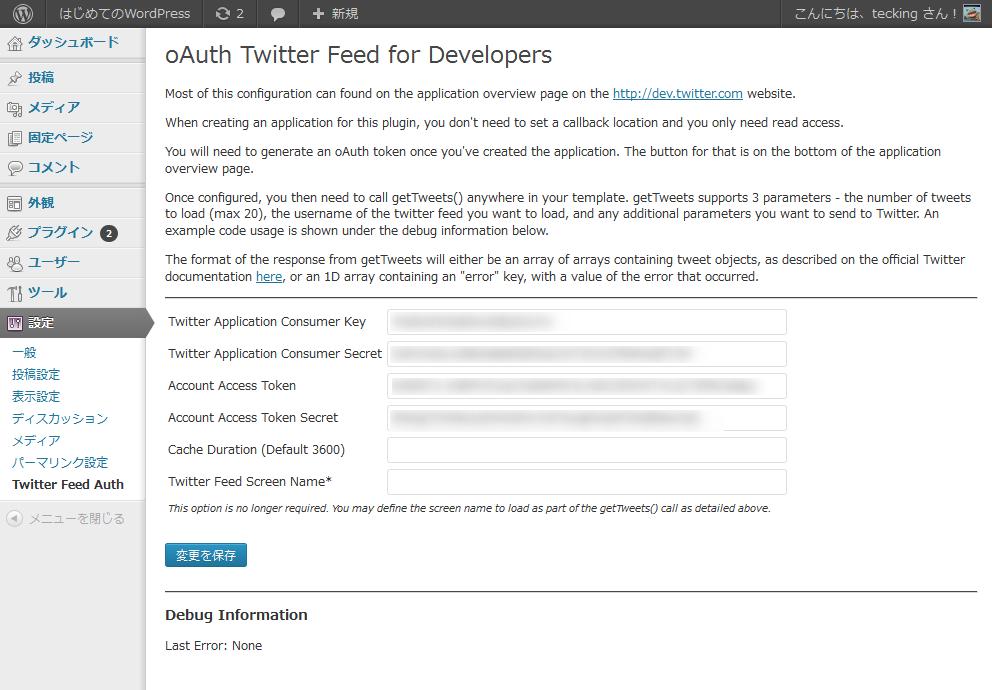
Task: Click the pages icon for 固定ページ
Action: 15,138
